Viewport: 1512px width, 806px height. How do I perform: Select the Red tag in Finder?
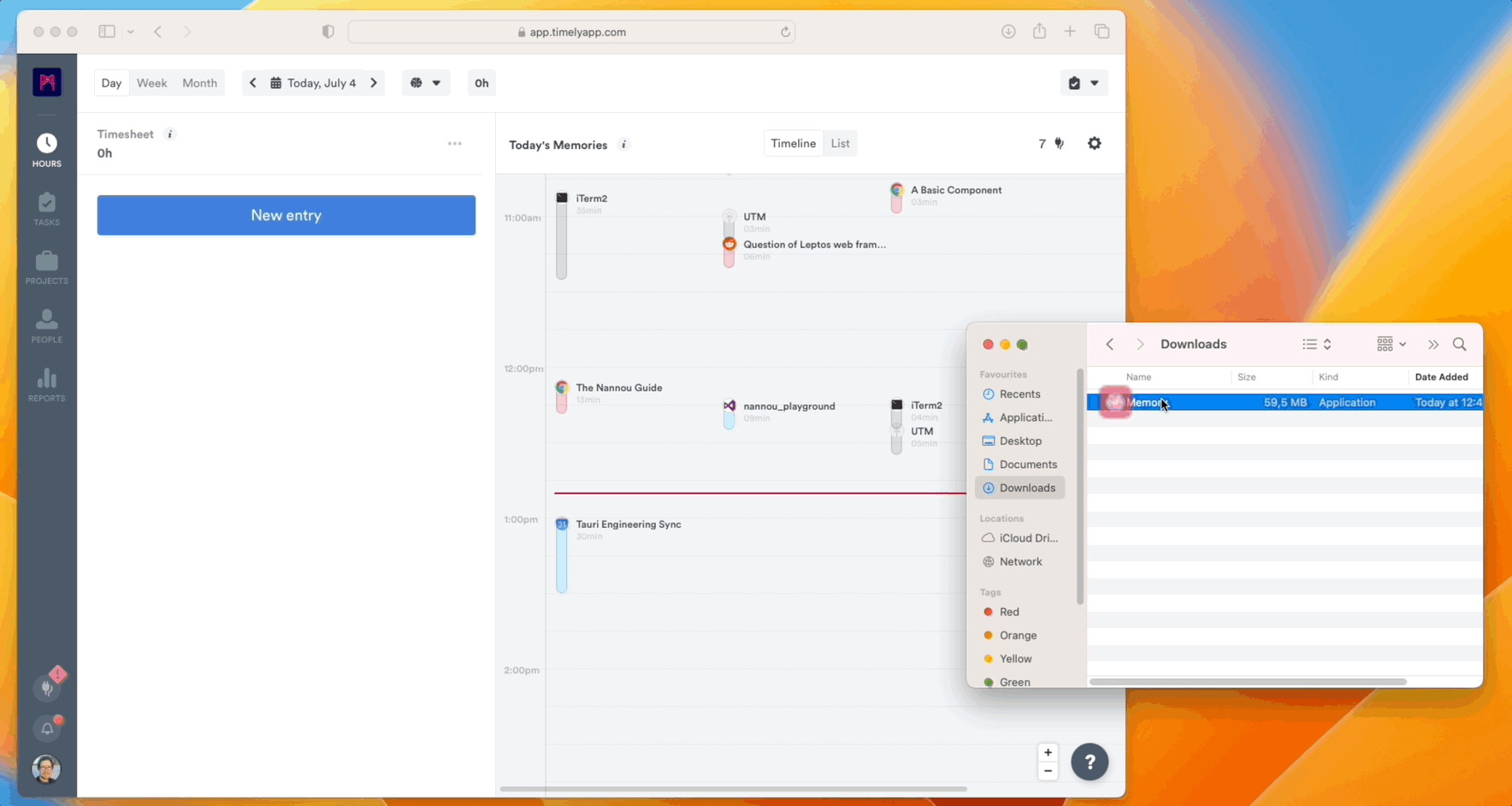(x=1009, y=612)
